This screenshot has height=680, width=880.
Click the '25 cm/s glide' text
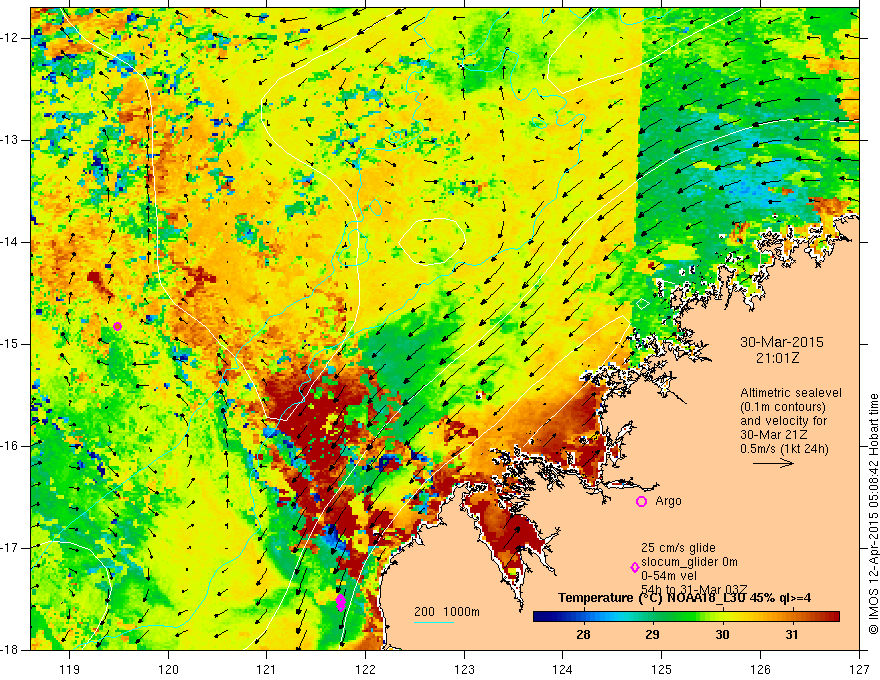click(x=679, y=548)
